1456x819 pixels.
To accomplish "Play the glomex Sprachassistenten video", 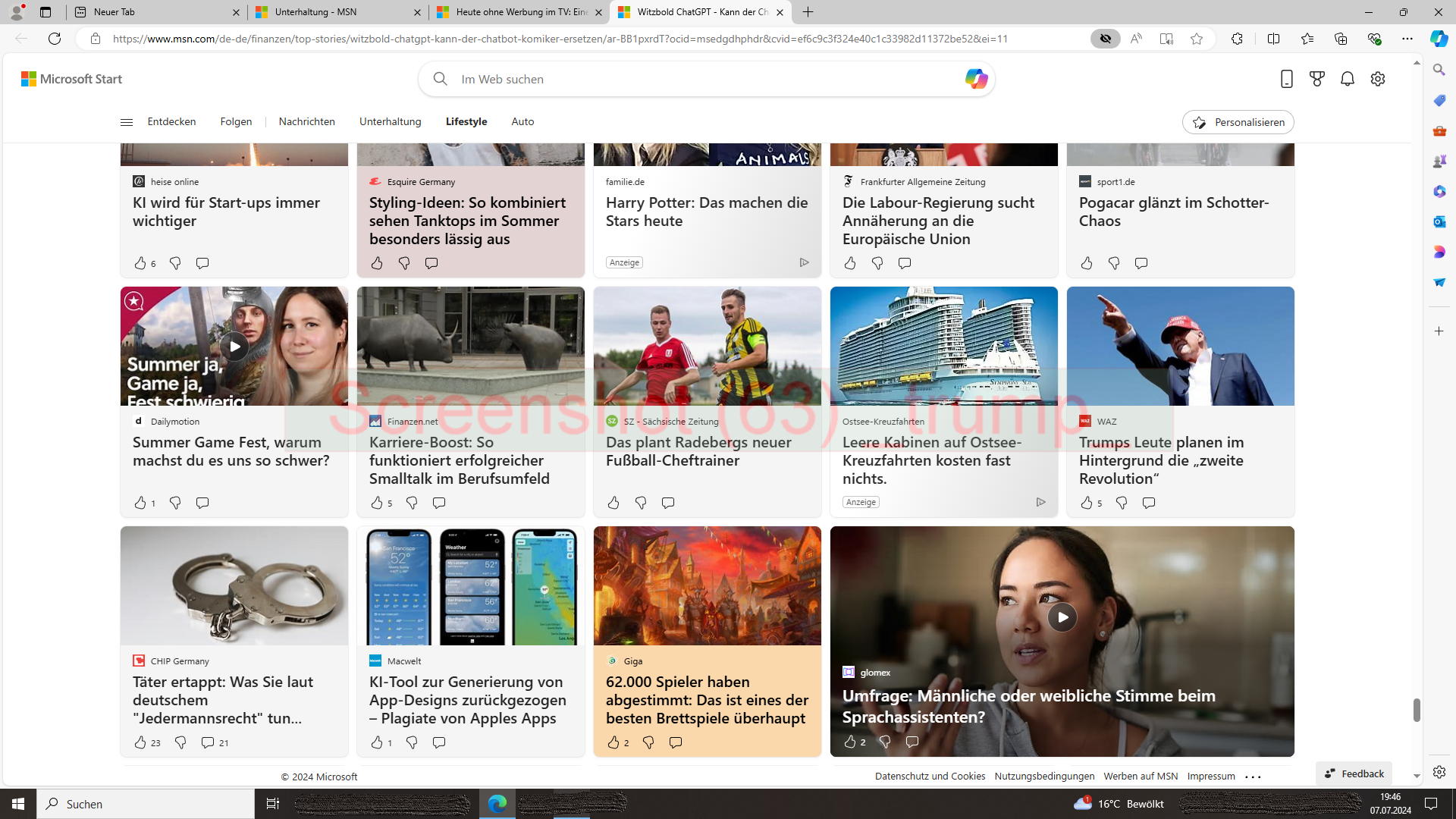I will point(1062,617).
